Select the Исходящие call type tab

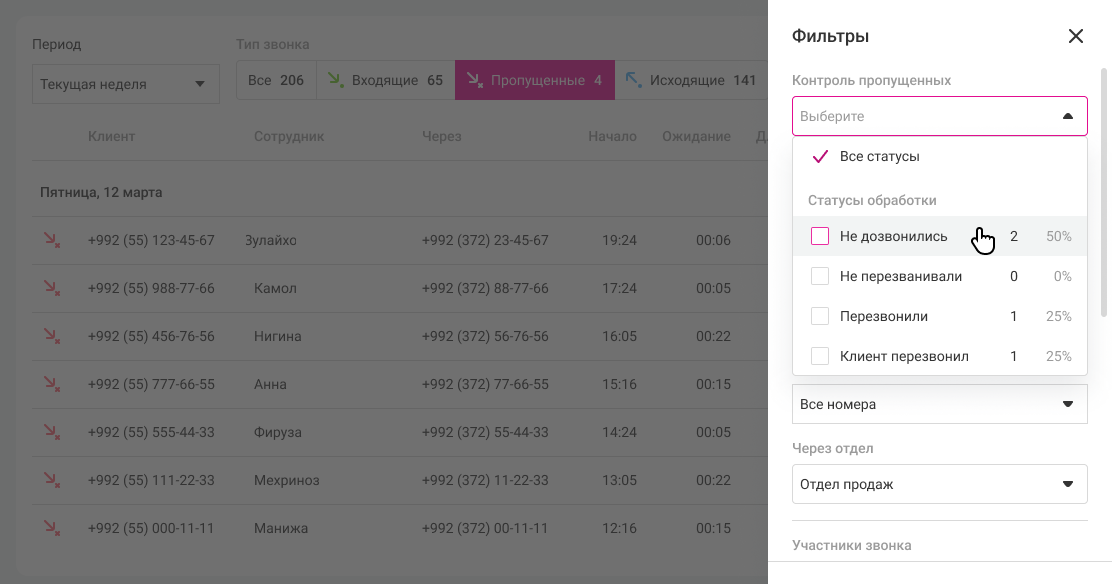(x=690, y=80)
